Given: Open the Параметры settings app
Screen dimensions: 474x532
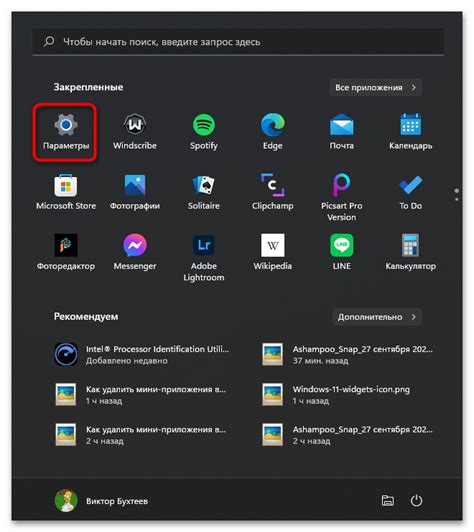Looking at the screenshot, I should pos(66,132).
